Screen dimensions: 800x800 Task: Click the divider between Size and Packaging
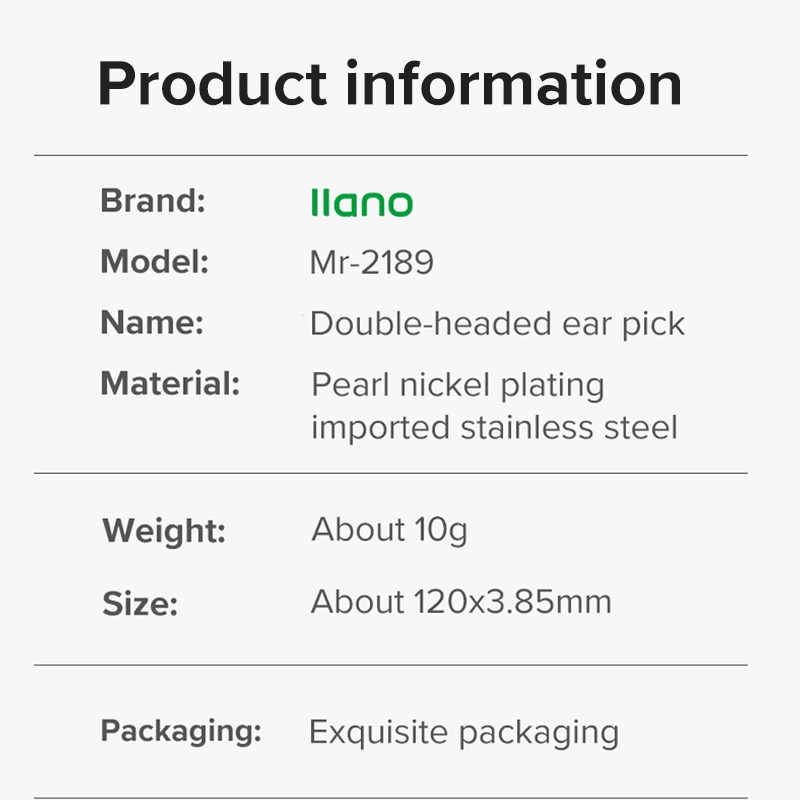pos(391,665)
